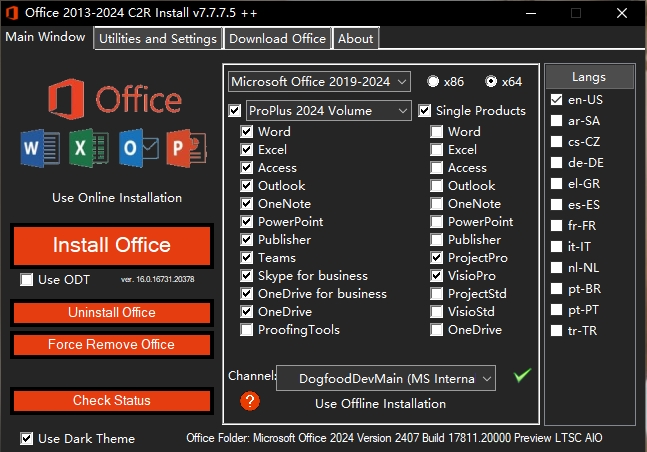
Task: Open the About tab
Action: [x=355, y=39]
